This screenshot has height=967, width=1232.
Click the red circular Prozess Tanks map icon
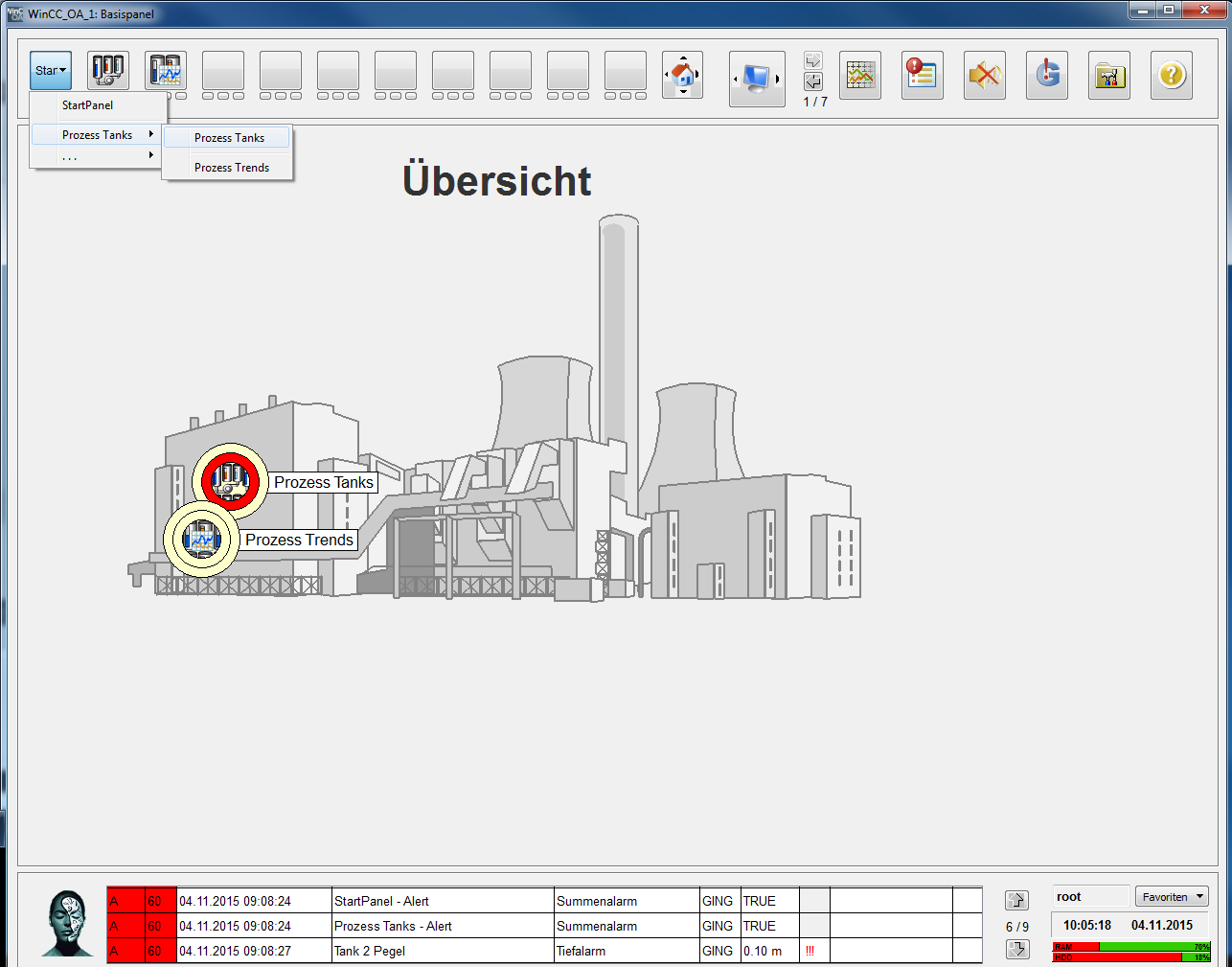pos(230,481)
